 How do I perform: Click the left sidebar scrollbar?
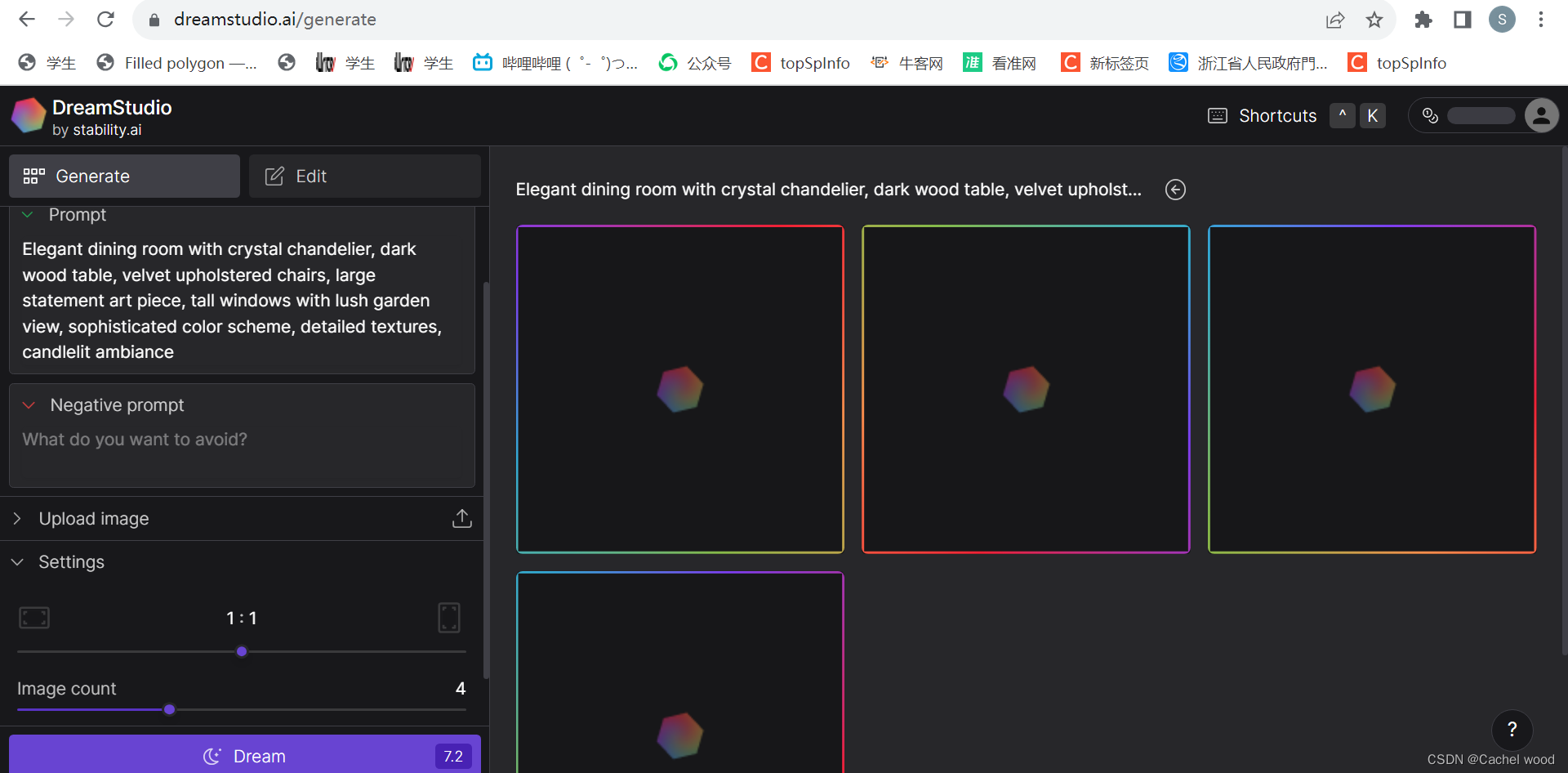pyautogui.click(x=487, y=480)
